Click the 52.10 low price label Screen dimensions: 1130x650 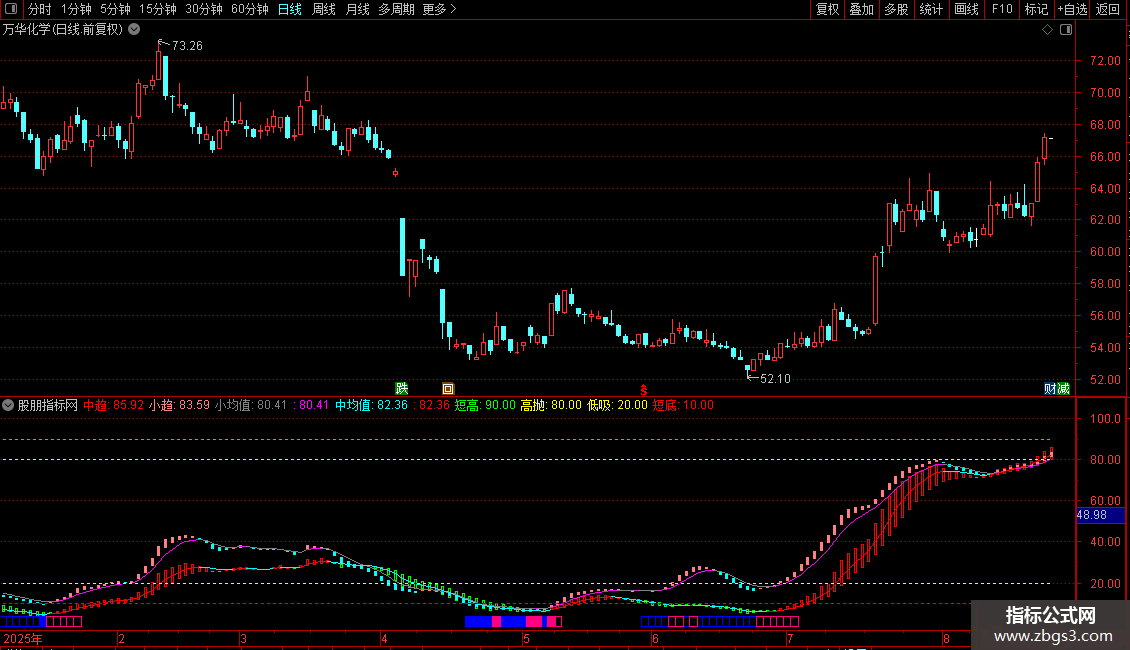[x=775, y=378]
